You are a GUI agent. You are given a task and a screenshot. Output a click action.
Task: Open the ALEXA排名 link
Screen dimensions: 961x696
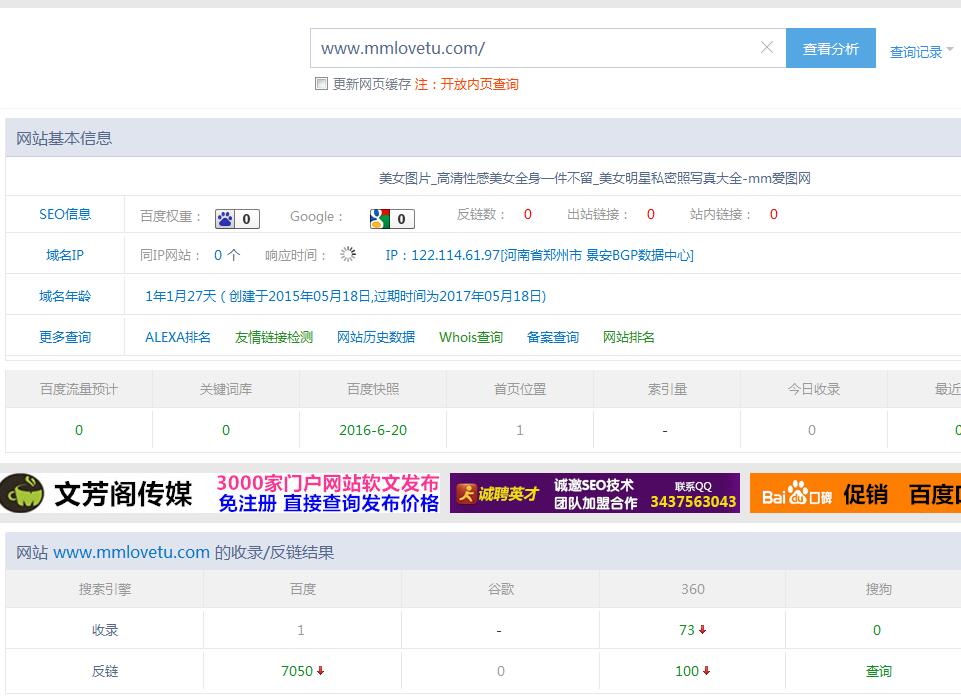tap(178, 337)
